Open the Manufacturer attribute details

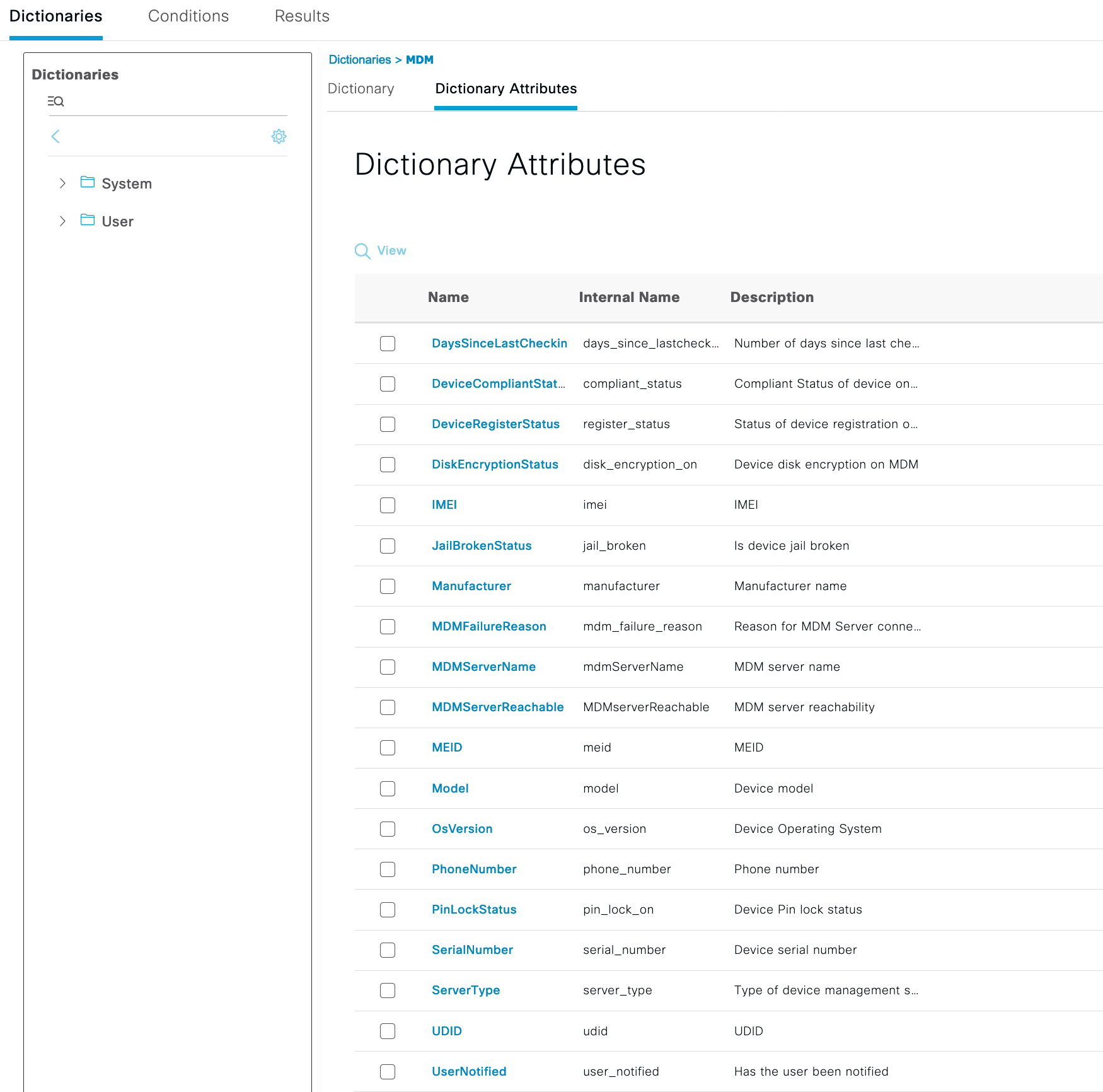(x=471, y=586)
